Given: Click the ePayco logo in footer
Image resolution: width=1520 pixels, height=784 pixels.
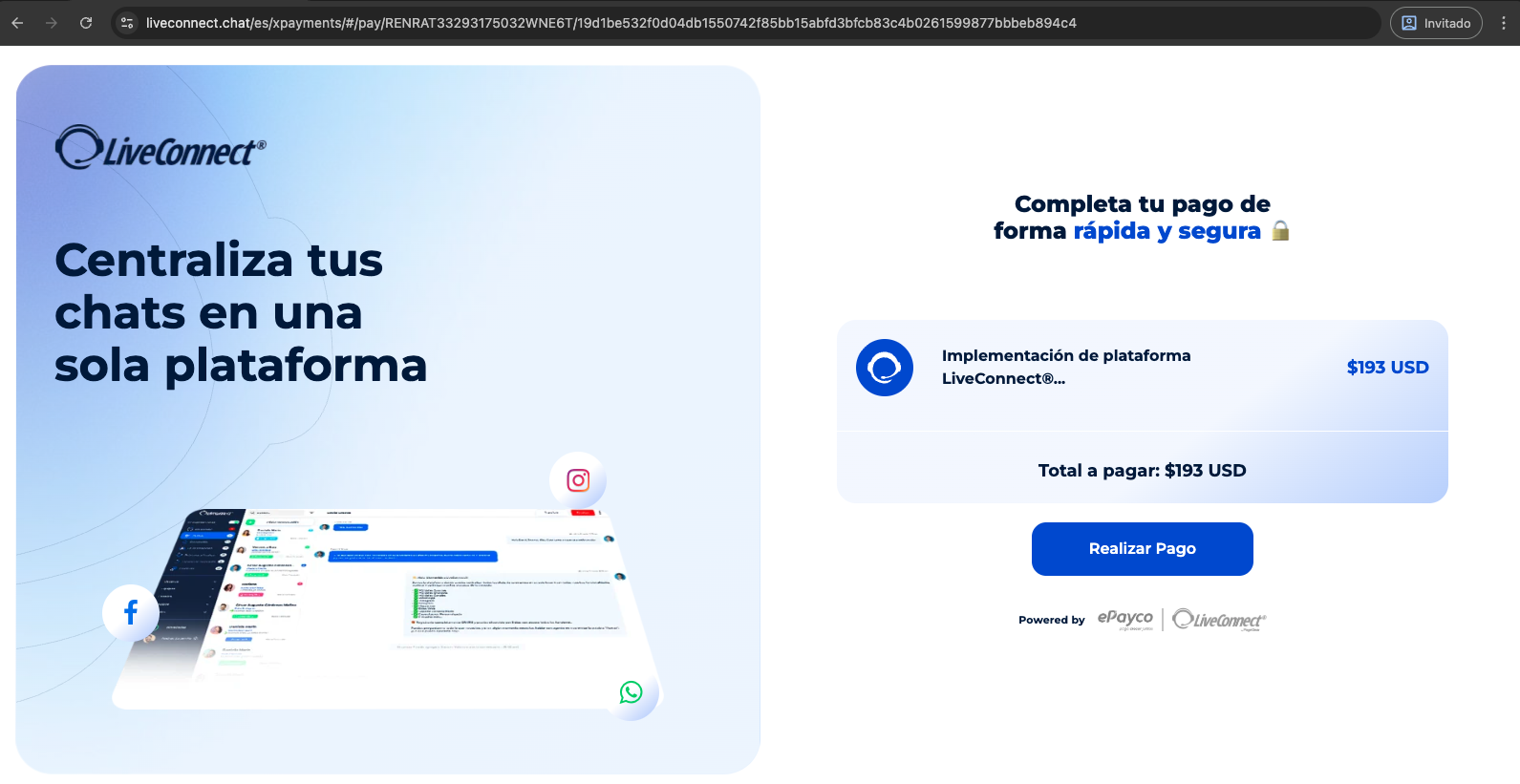Looking at the screenshot, I should pos(1125,620).
